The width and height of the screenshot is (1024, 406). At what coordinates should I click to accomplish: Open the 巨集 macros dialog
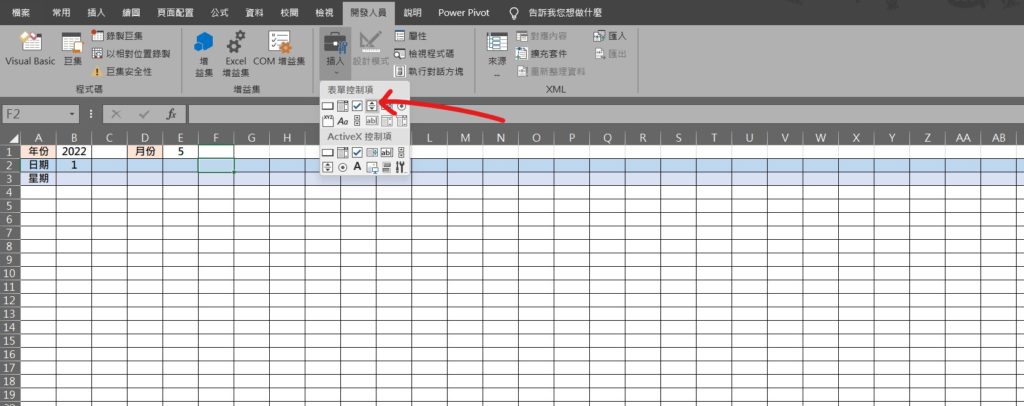72,50
